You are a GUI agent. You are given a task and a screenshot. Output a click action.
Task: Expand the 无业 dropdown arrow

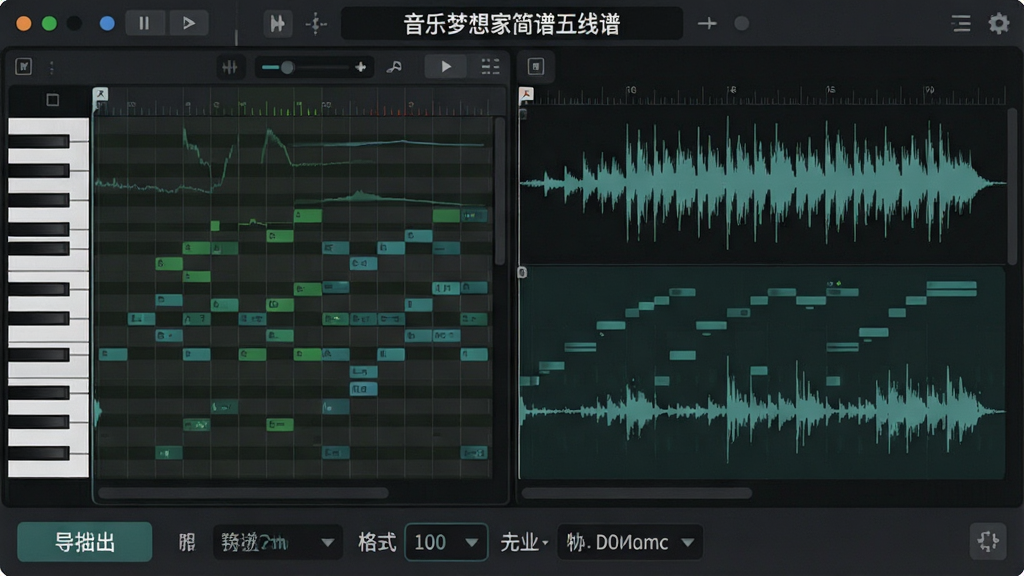545,543
